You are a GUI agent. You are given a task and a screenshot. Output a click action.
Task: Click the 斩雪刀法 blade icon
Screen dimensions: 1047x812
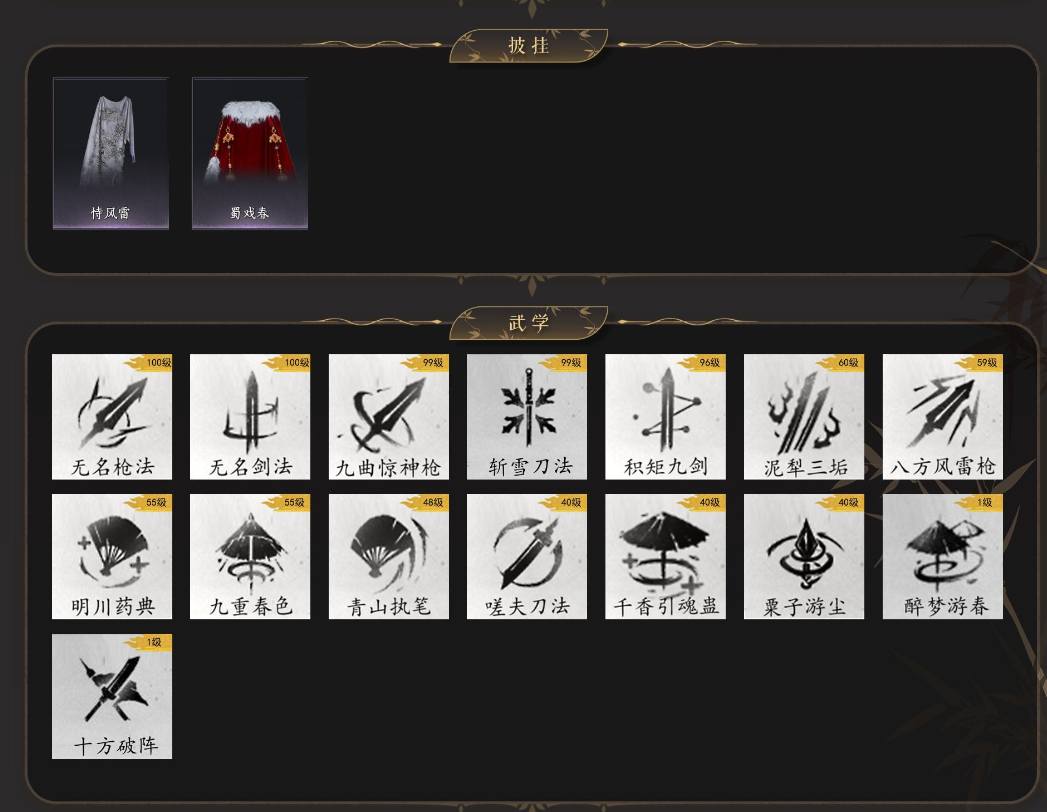click(527, 417)
